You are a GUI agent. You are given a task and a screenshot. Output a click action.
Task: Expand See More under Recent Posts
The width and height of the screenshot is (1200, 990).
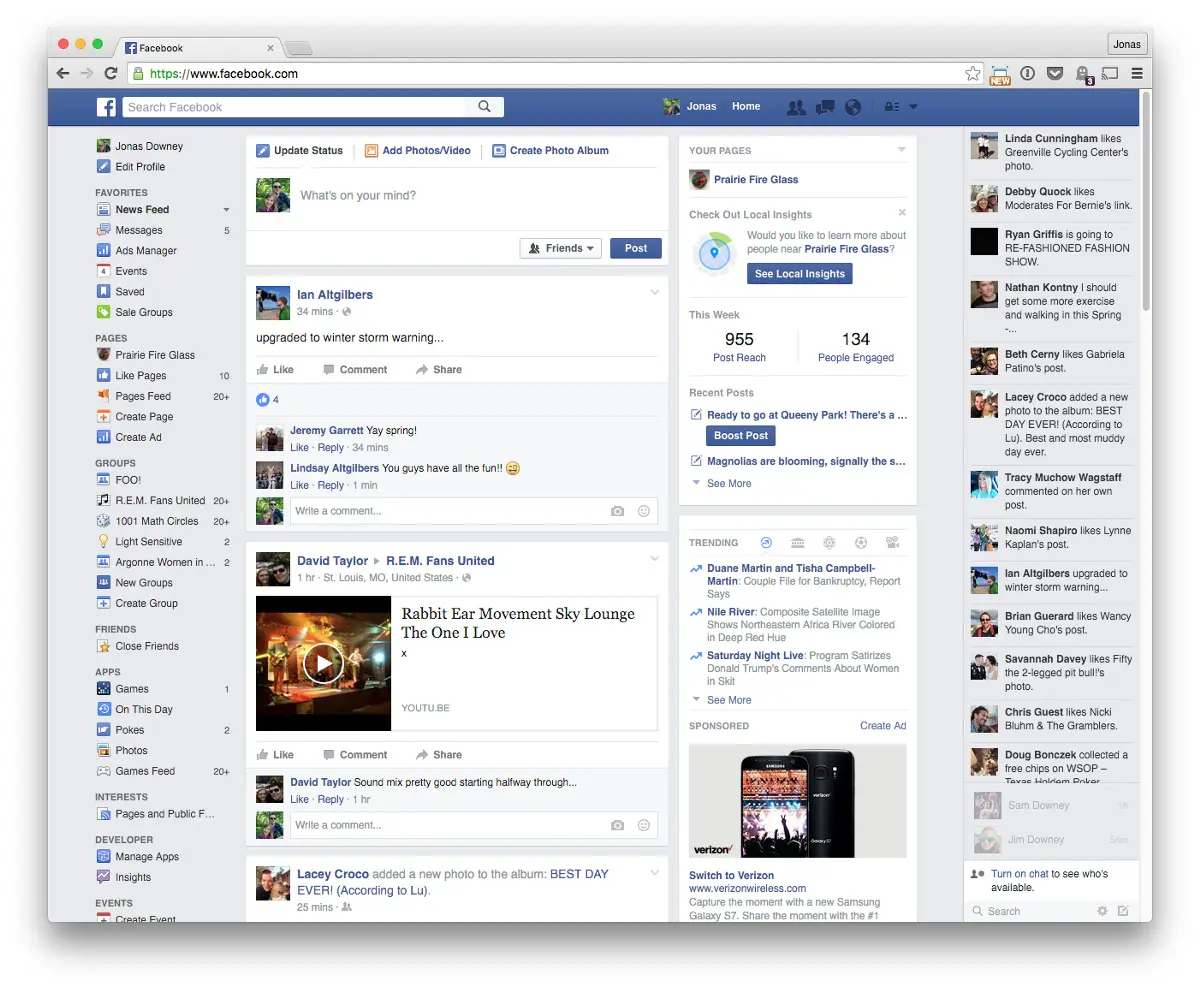(x=729, y=484)
